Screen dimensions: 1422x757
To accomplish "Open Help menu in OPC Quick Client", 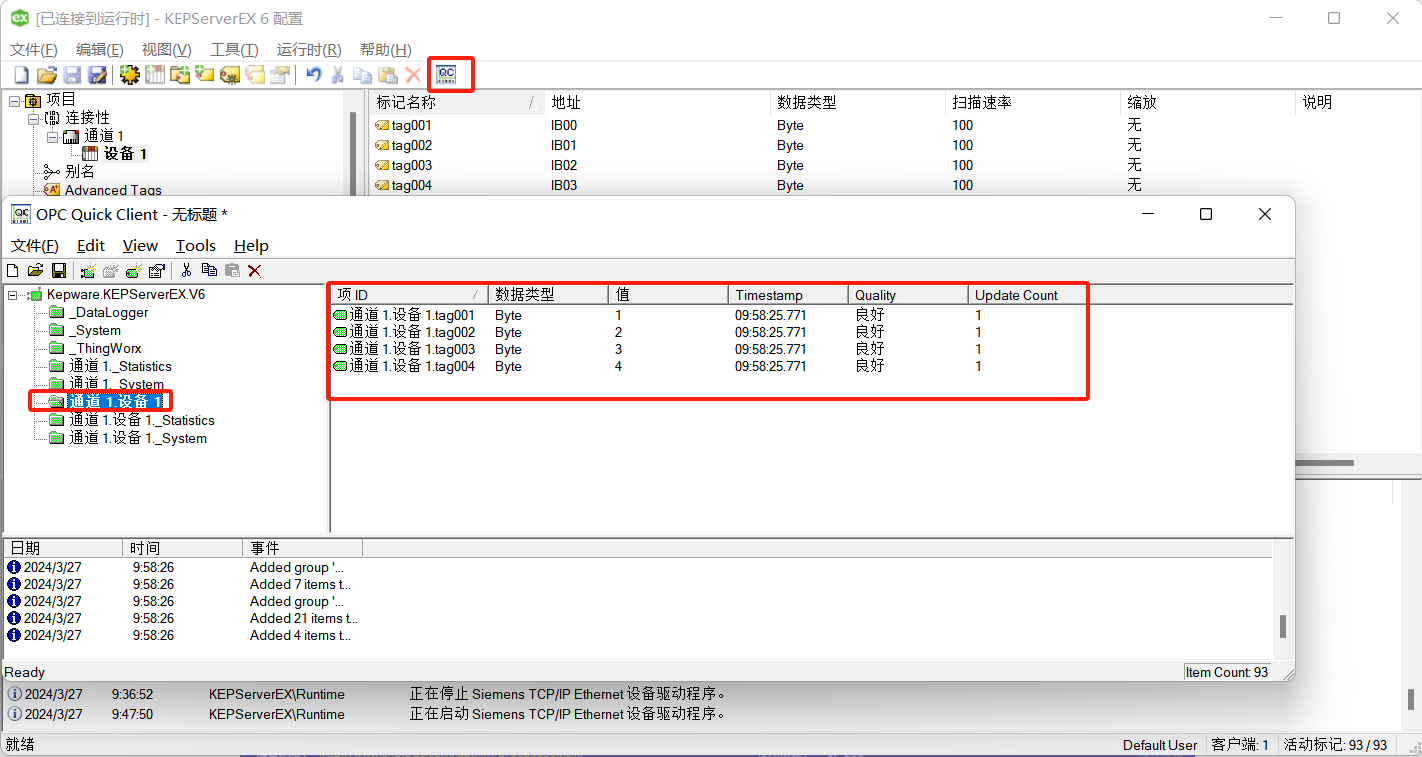I will click(251, 246).
